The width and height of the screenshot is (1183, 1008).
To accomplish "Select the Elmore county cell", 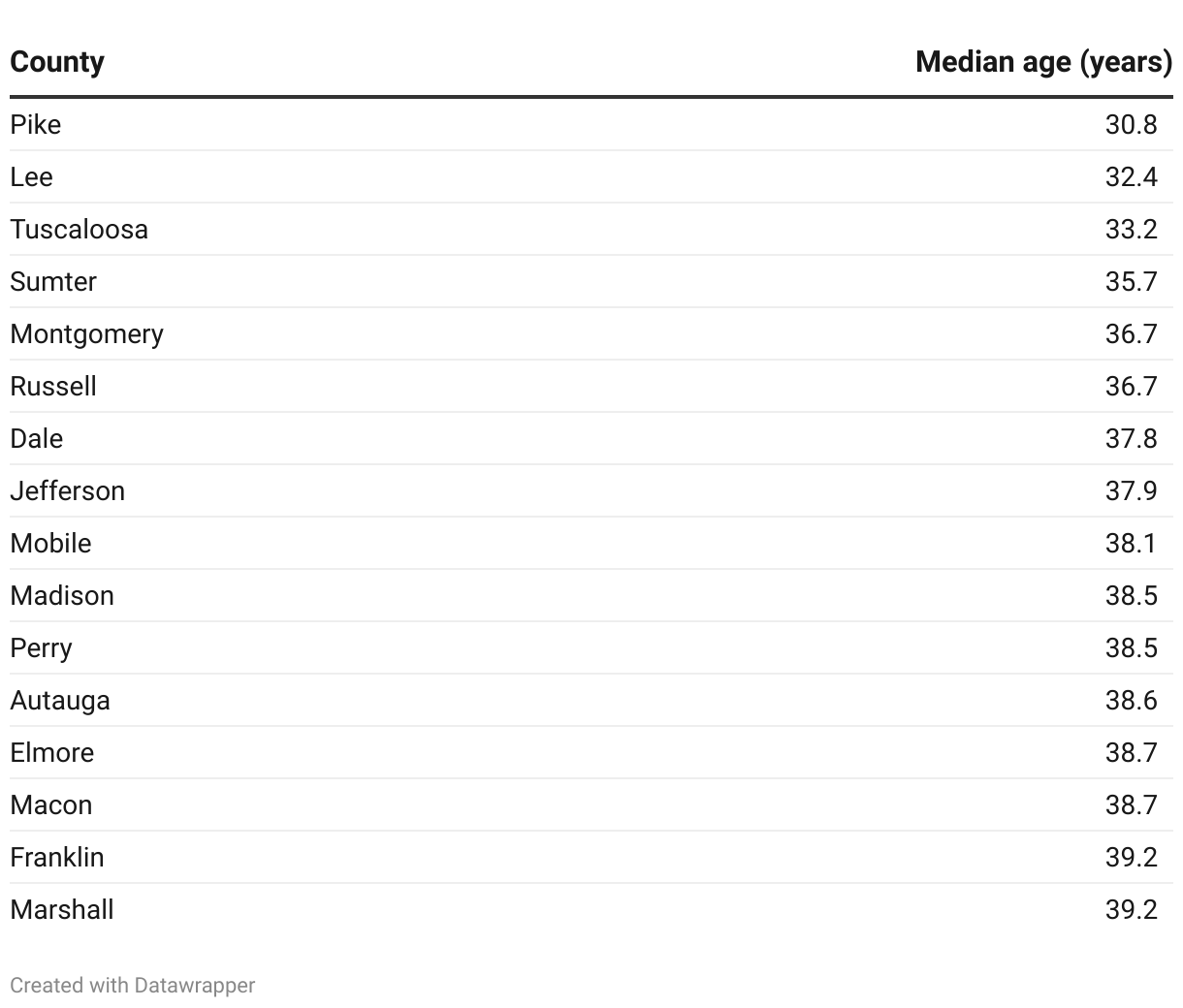I will [52, 753].
